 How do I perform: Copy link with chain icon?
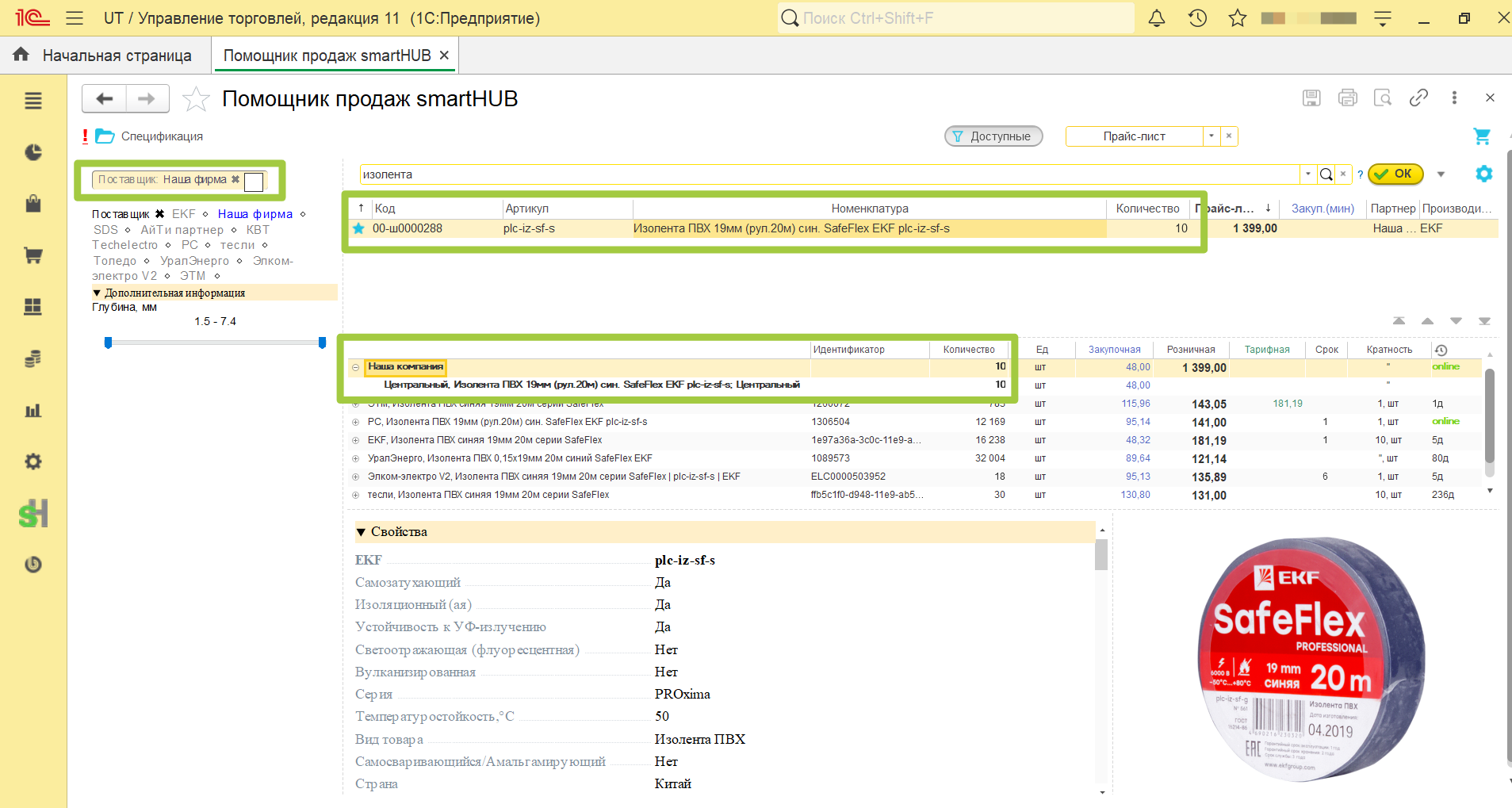[x=1418, y=98]
